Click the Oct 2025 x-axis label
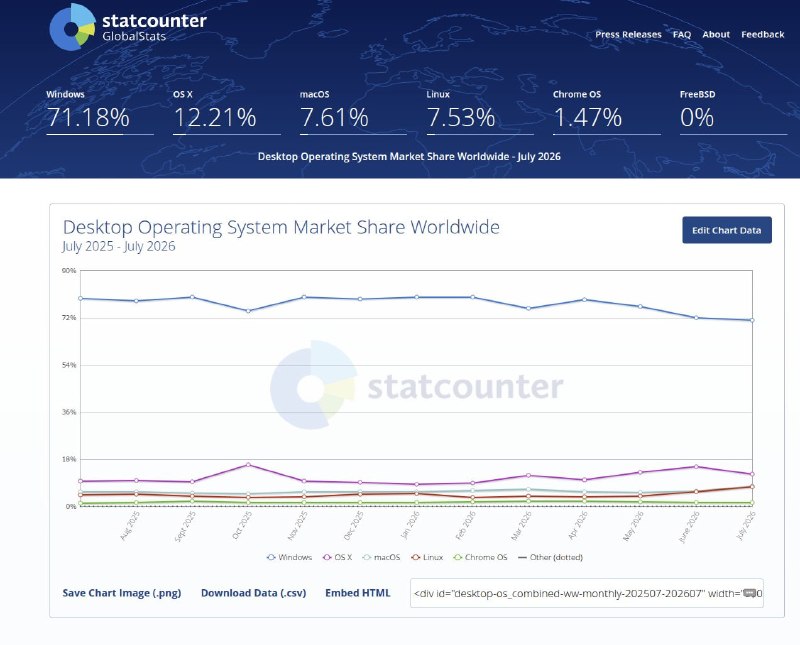 click(x=242, y=526)
